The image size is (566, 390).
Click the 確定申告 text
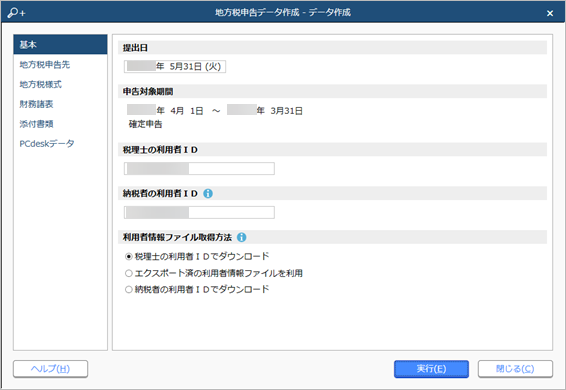pos(145,124)
